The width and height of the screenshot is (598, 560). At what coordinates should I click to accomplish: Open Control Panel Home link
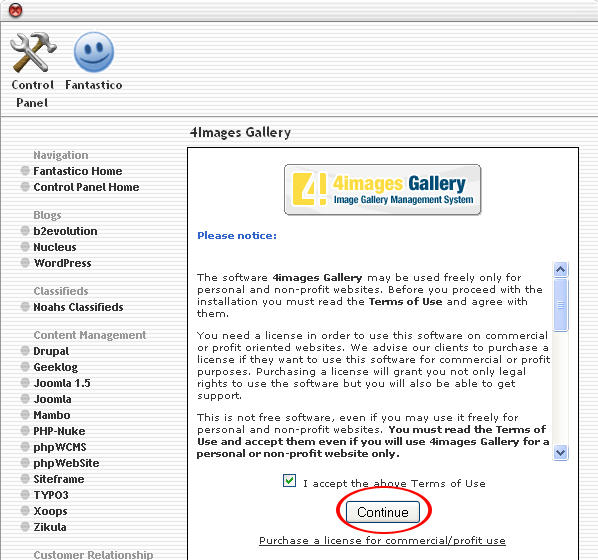pyautogui.click(x=86, y=187)
